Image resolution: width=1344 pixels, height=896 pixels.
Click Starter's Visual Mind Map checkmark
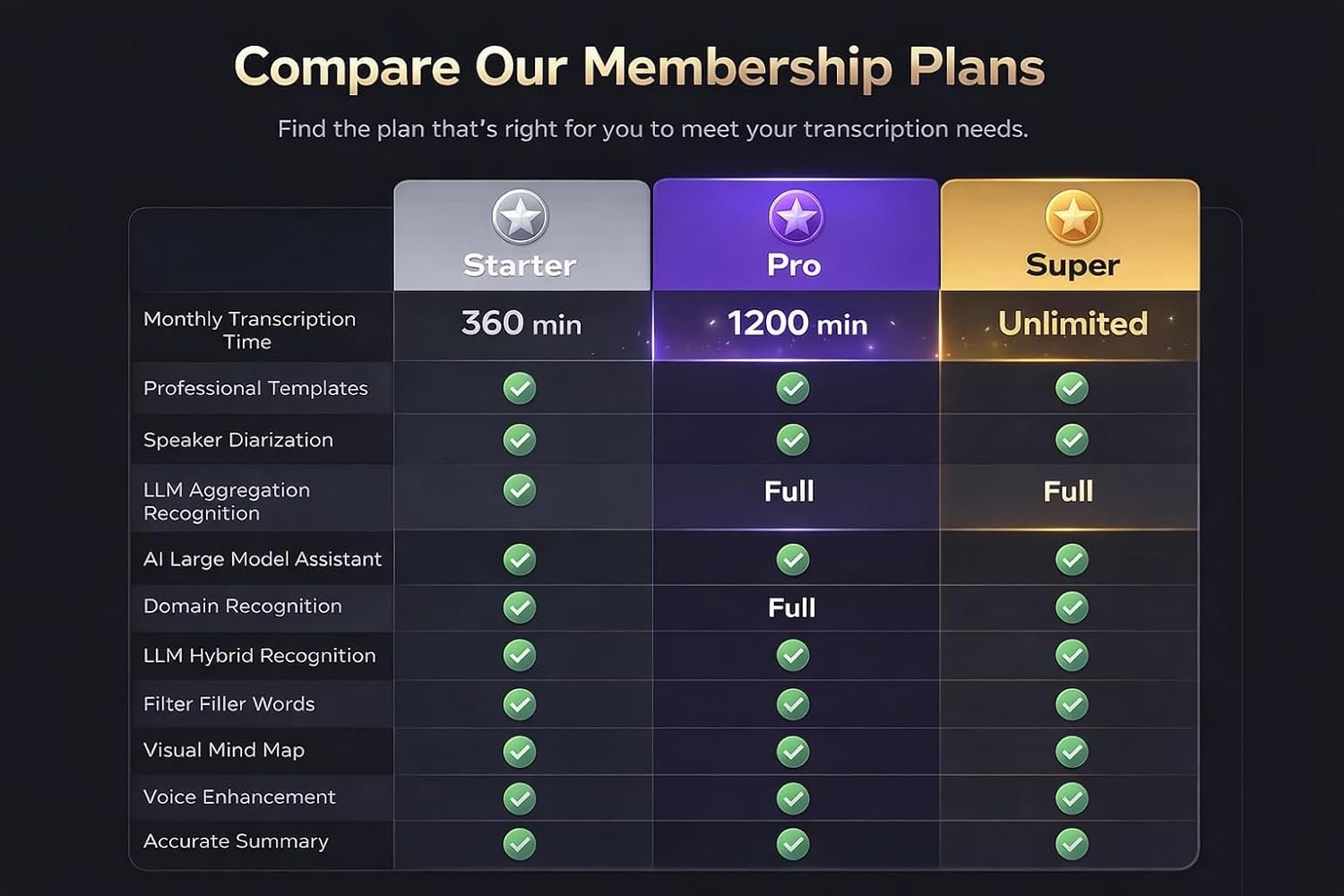point(520,751)
